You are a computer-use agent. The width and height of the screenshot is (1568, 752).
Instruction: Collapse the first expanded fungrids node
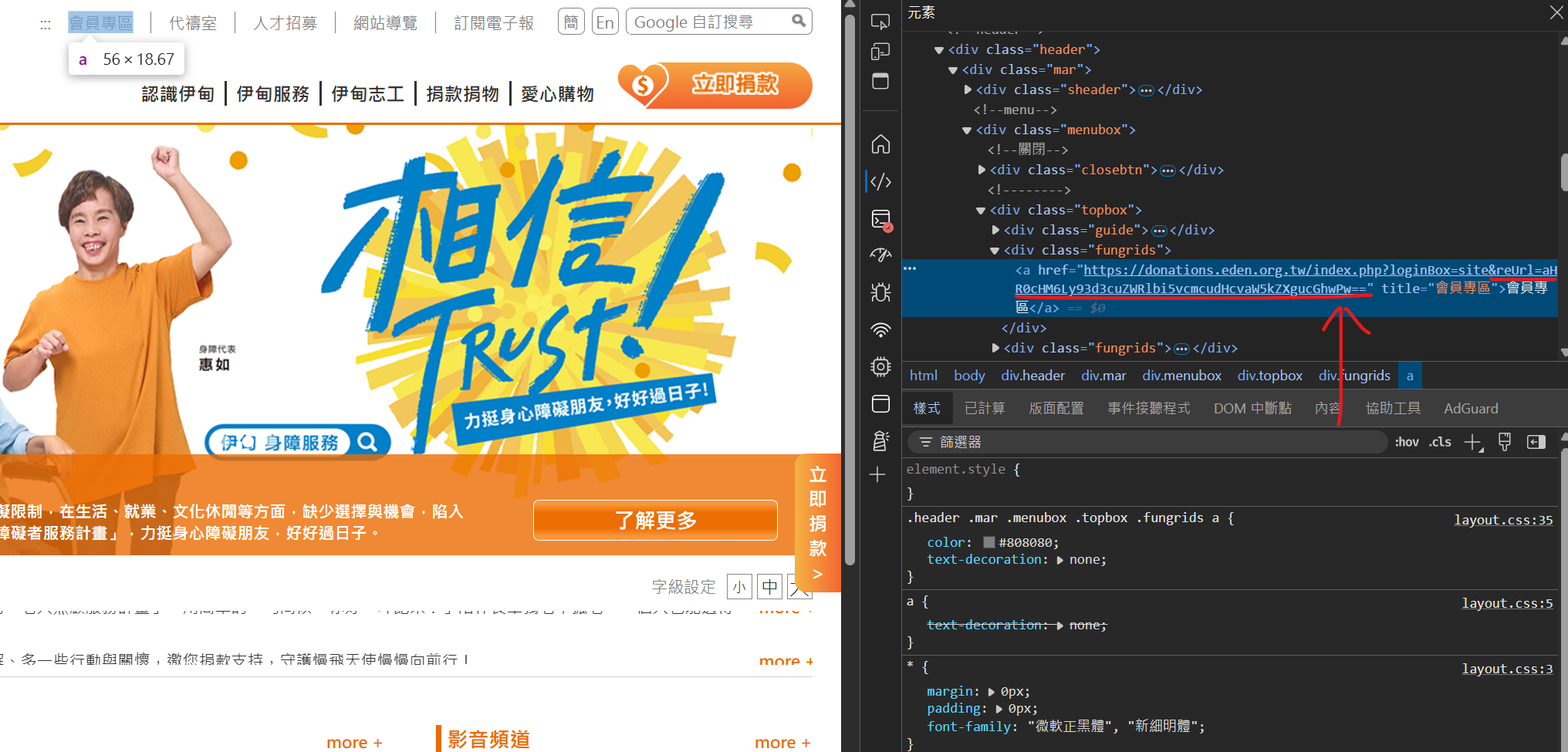tap(995, 251)
